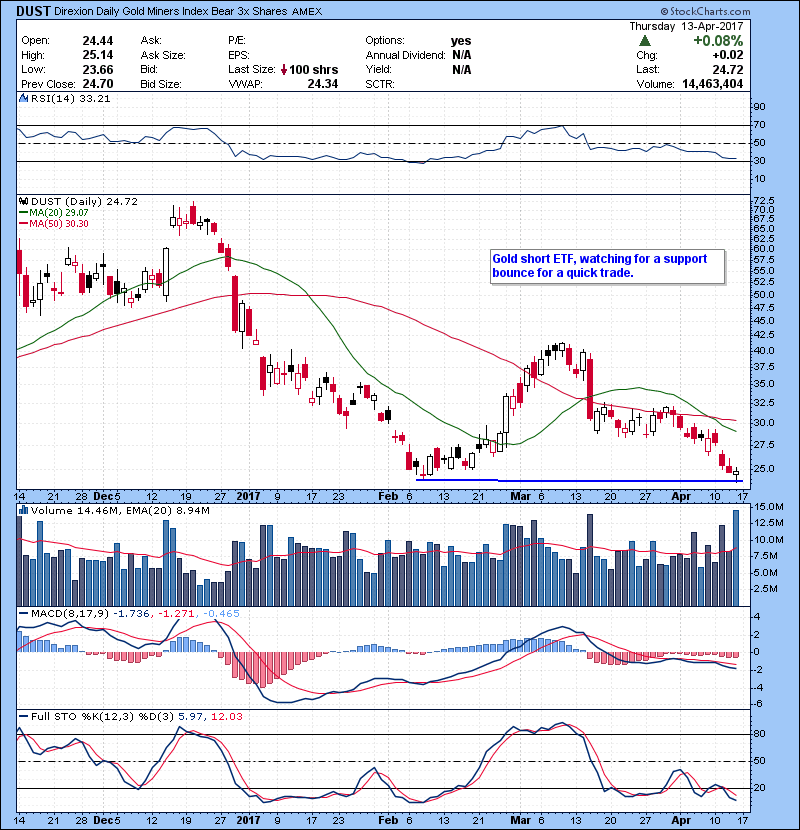Click the "Ask Size:" label
Image resolution: width=800 pixels, height=830 pixels.
163,55
